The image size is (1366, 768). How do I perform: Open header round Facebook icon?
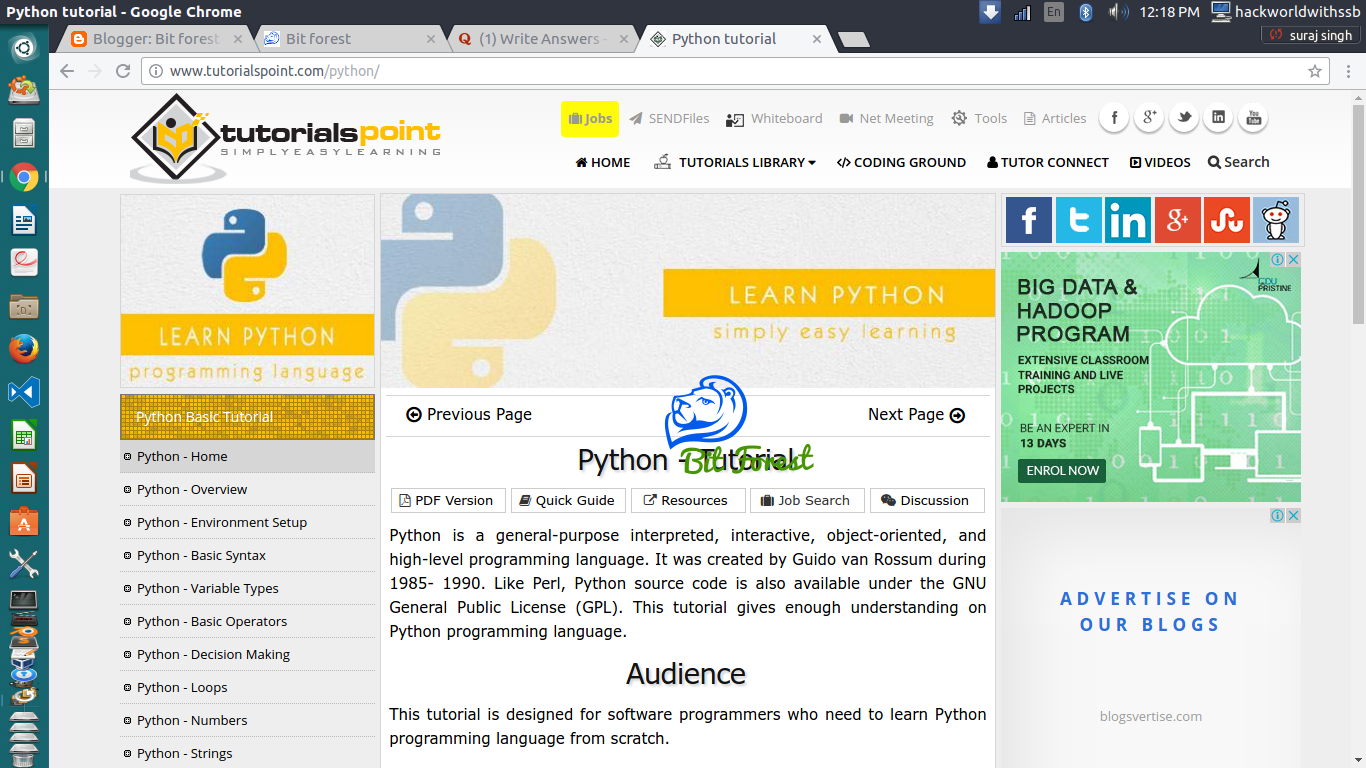pyautogui.click(x=1114, y=117)
